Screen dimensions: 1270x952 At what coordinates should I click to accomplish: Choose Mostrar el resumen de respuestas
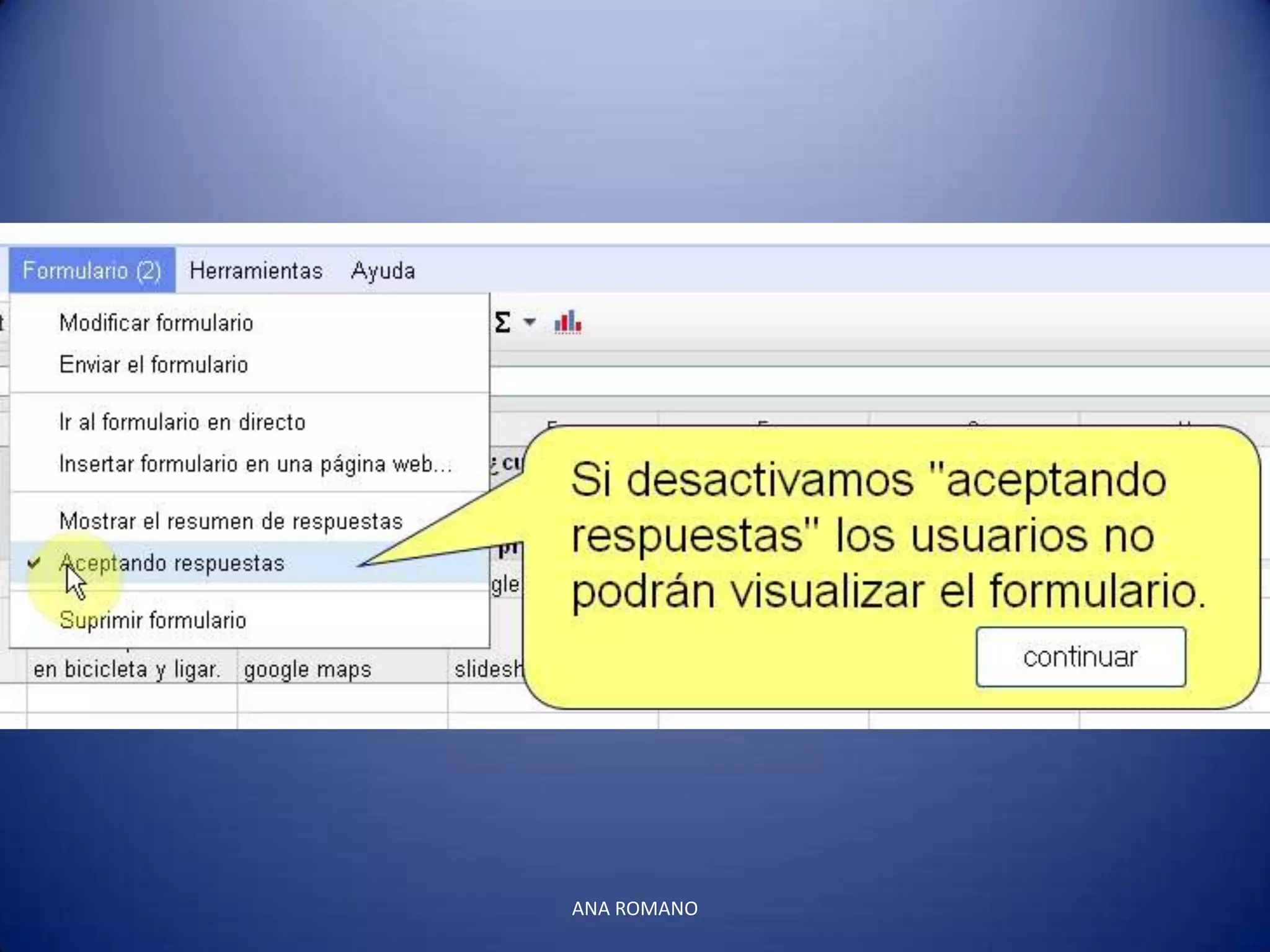[231, 521]
